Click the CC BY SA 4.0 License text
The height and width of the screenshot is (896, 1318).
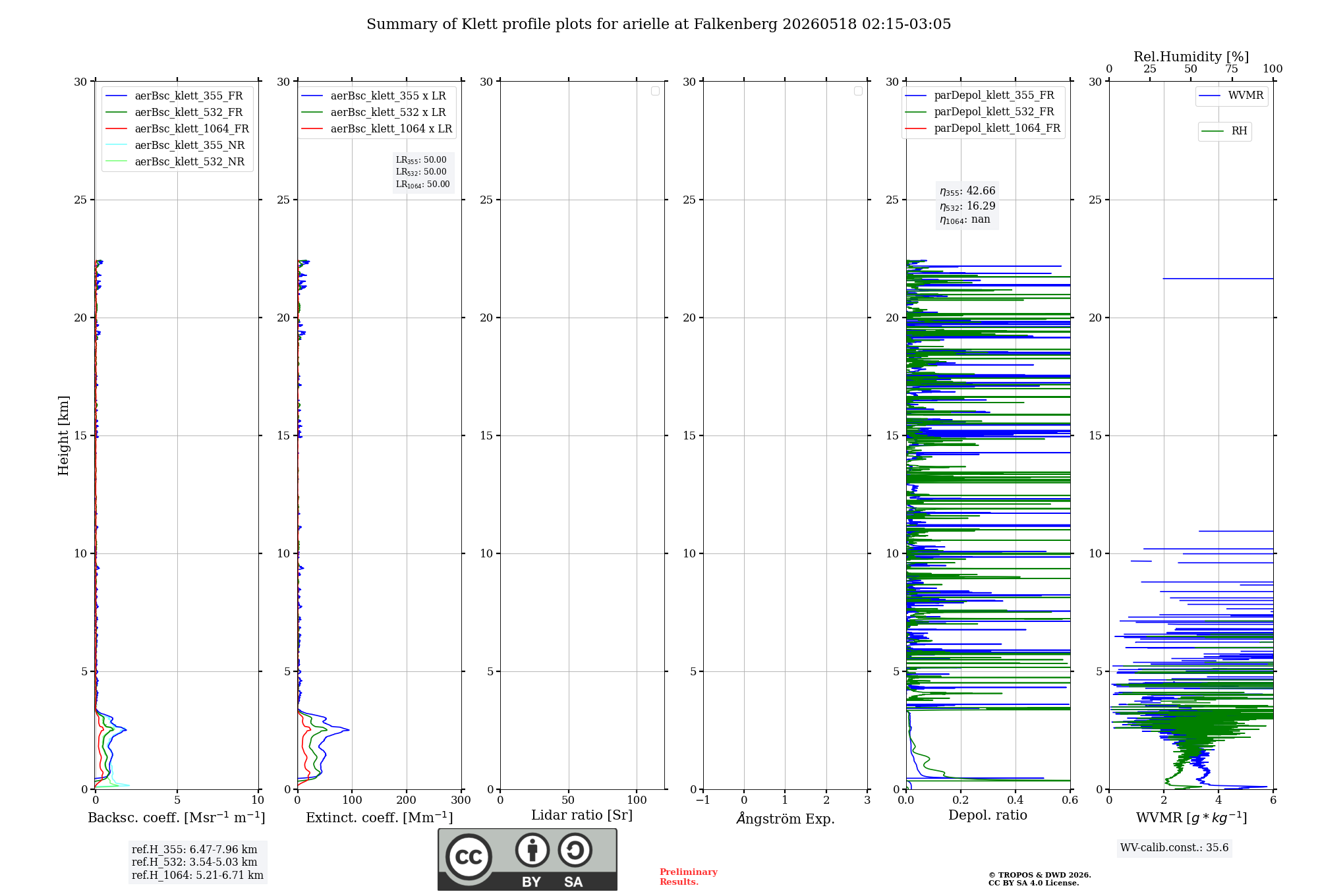coord(1034,883)
